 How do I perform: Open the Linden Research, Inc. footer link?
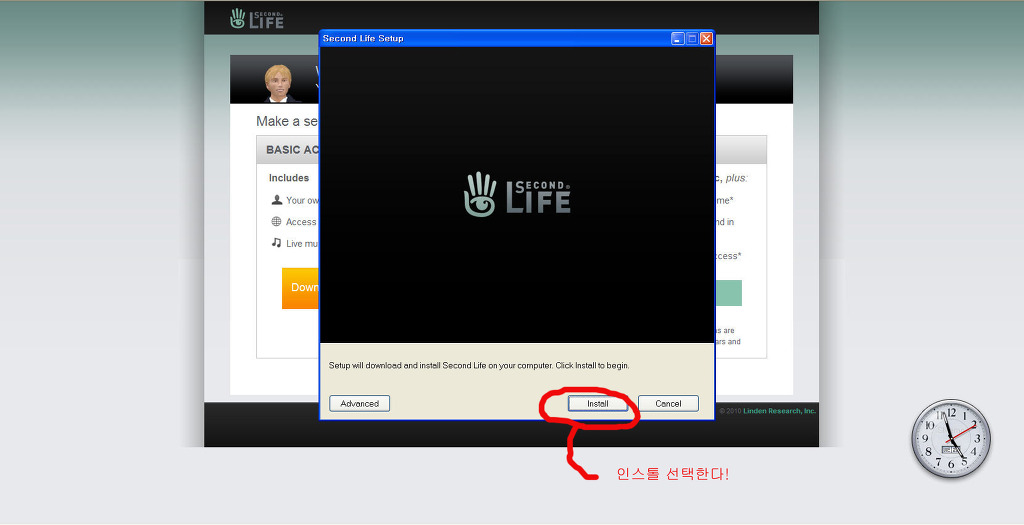779,411
